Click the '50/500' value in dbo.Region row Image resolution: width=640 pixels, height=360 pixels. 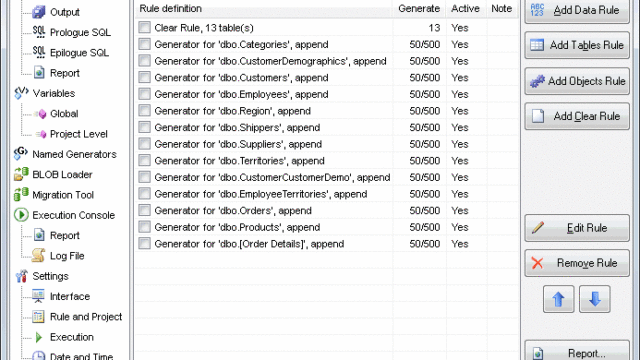click(x=425, y=111)
